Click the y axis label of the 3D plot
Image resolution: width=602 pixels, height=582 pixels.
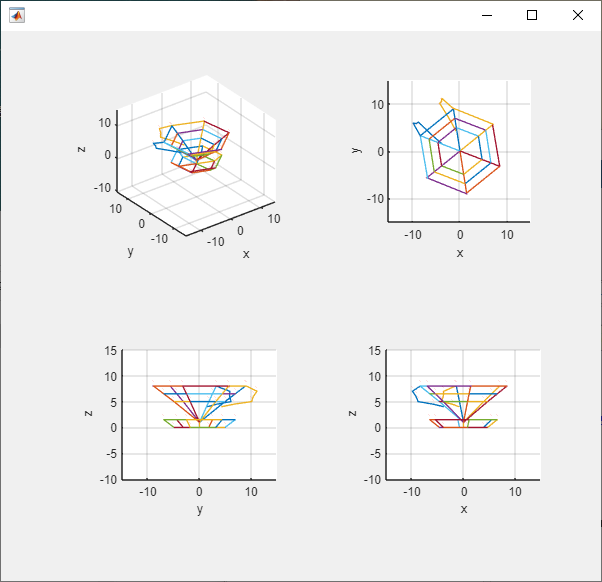pyautogui.click(x=131, y=252)
